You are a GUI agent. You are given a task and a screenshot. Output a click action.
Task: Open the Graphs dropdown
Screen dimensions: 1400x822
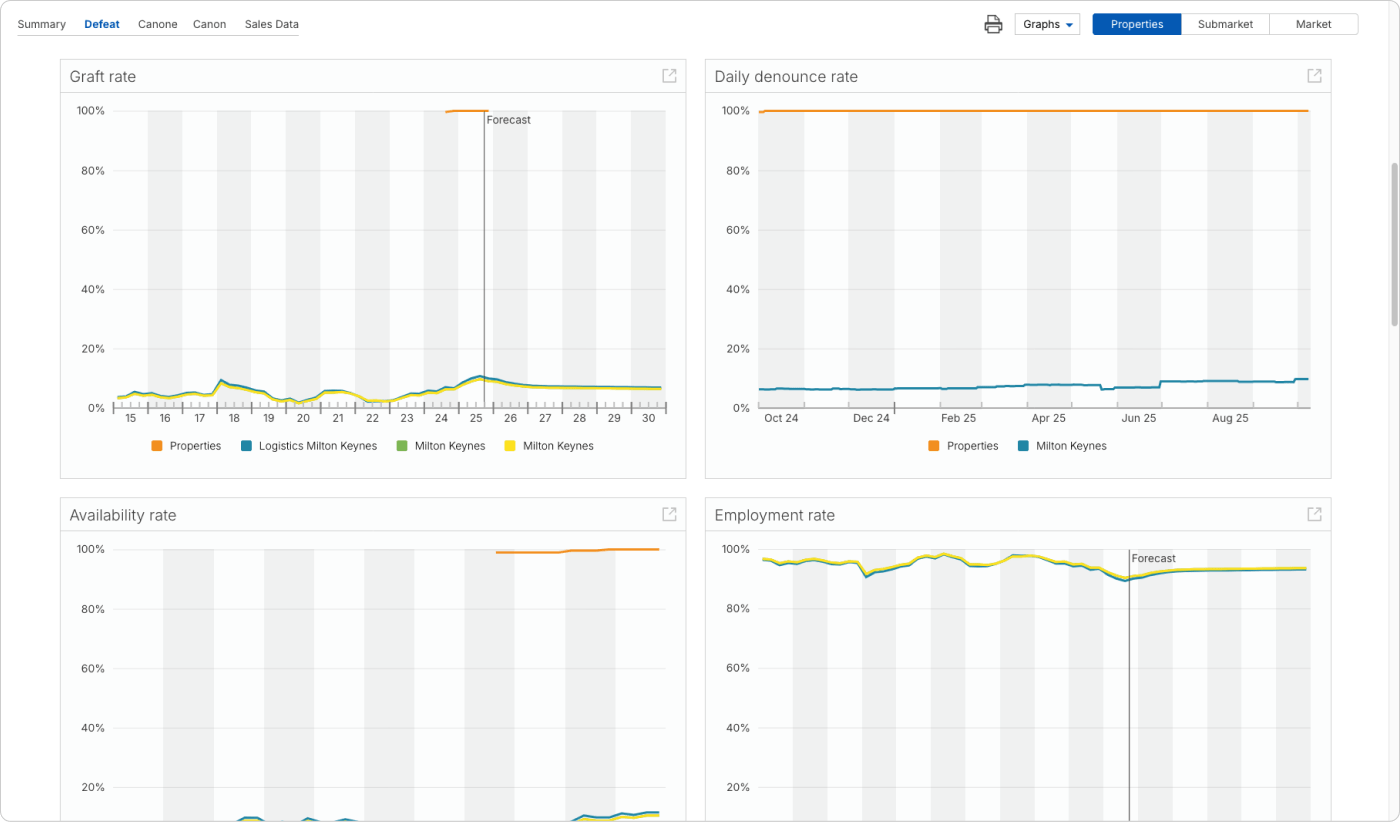(1047, 24)
